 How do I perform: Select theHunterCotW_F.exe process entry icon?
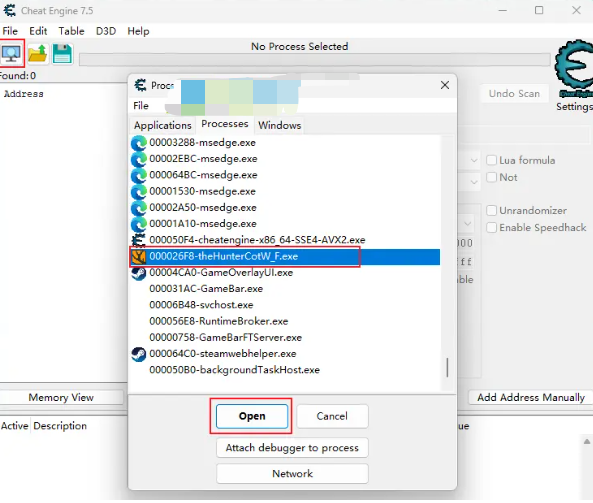pyautogui.click(x=138, y=257)
